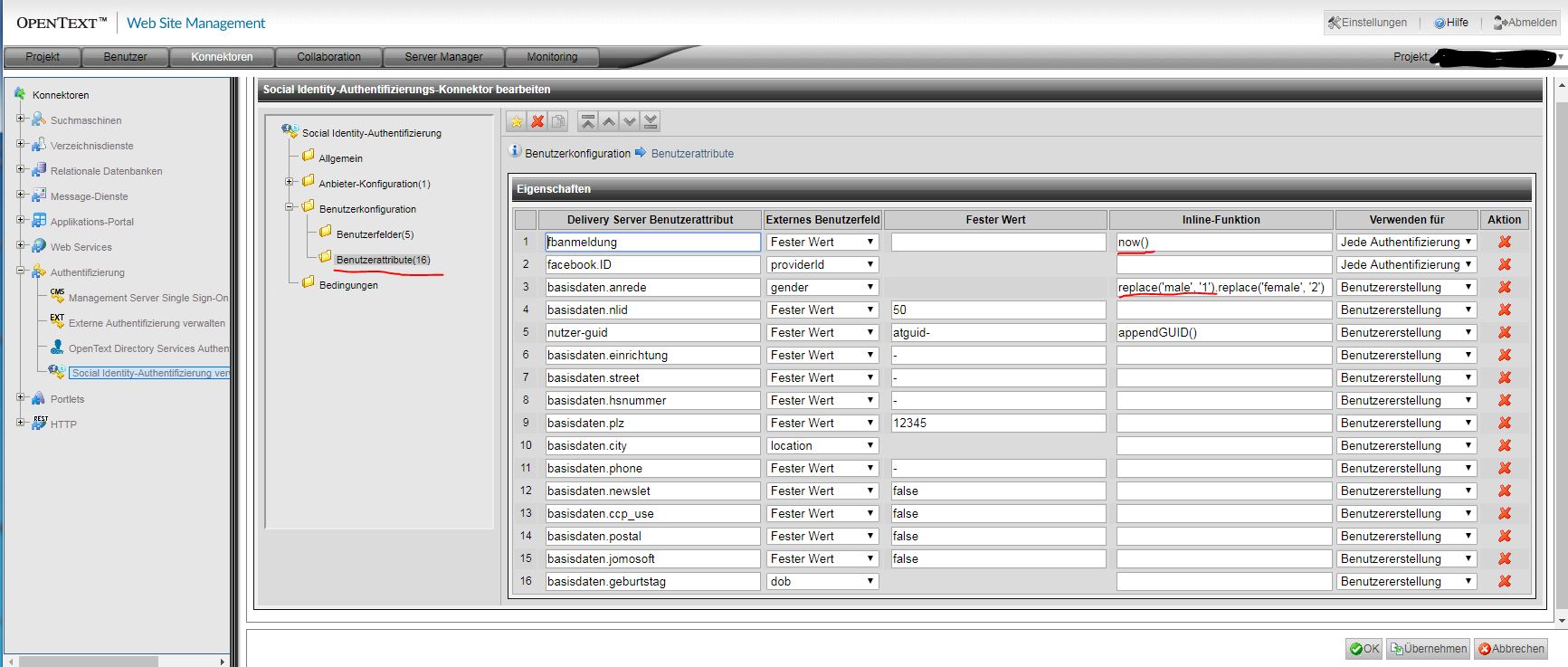The image size is (1568, 667).
Task: Select Externe Authentifizierung verwalten item
Action: pos(147,323)
